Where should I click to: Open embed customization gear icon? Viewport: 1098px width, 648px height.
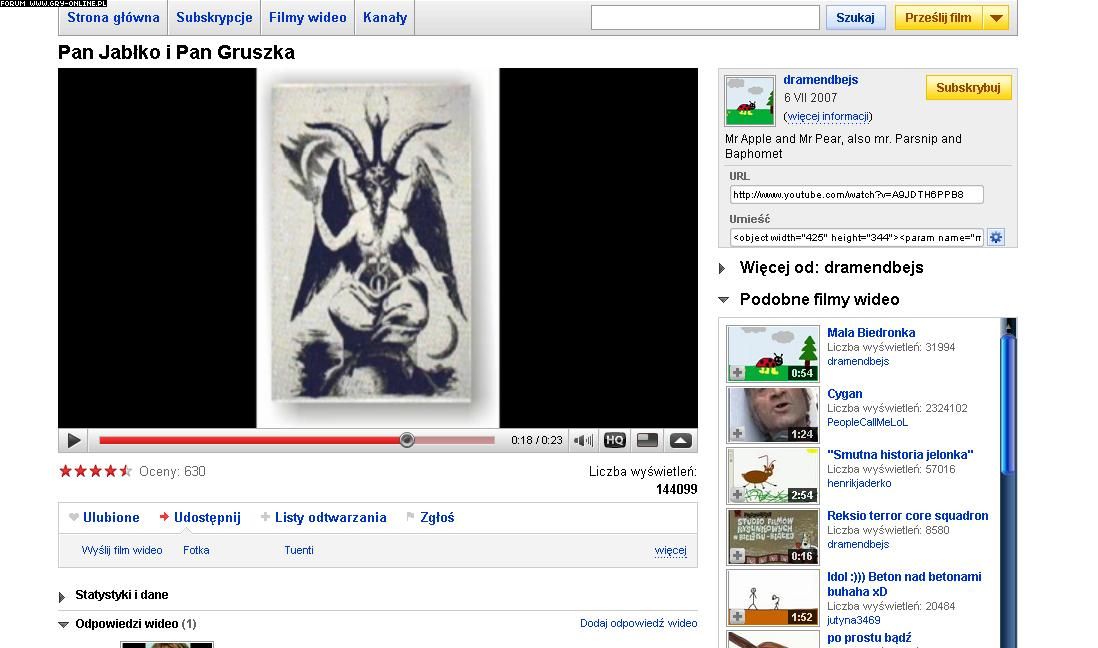pos(996,237)
